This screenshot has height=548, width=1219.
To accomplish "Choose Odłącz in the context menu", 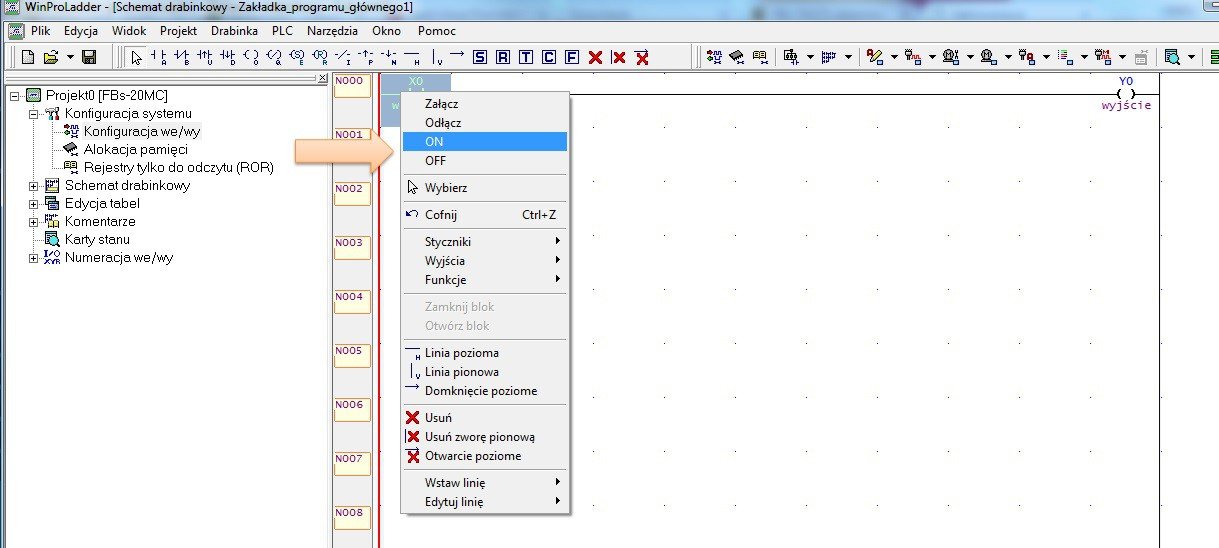I will pyautogui.click(x=484, y=123).
